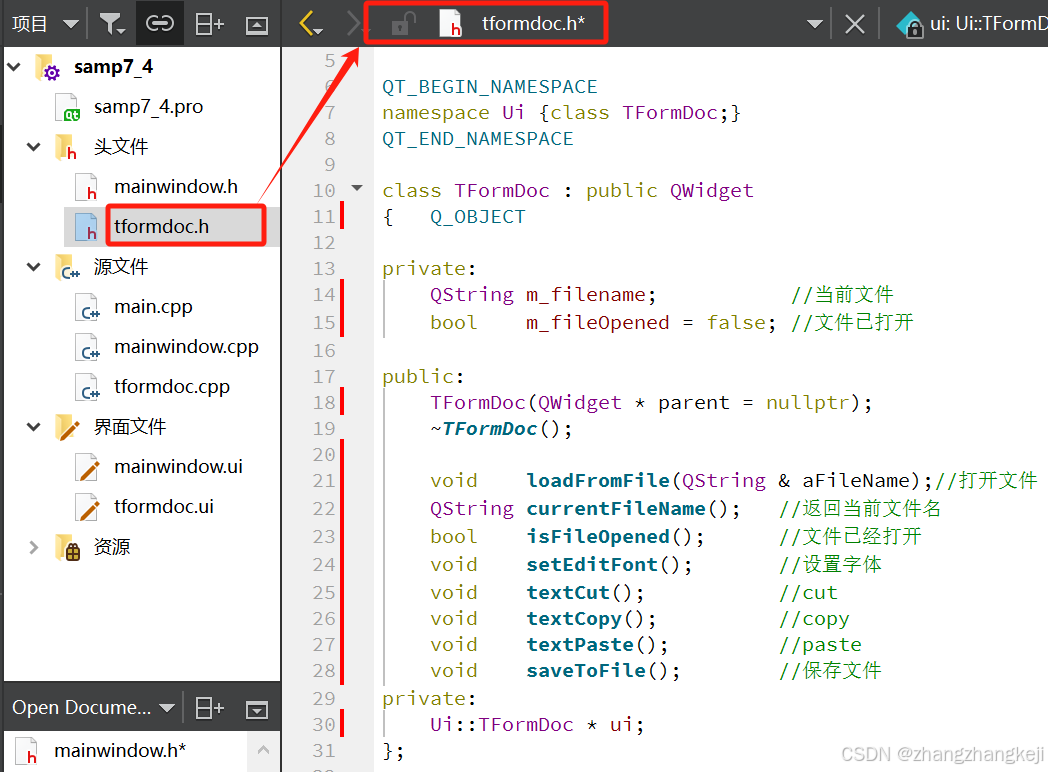Click on QT_BEGIN_NAMESPACE macro
This screenshot has width=1048, height=772.
point(489,87)
